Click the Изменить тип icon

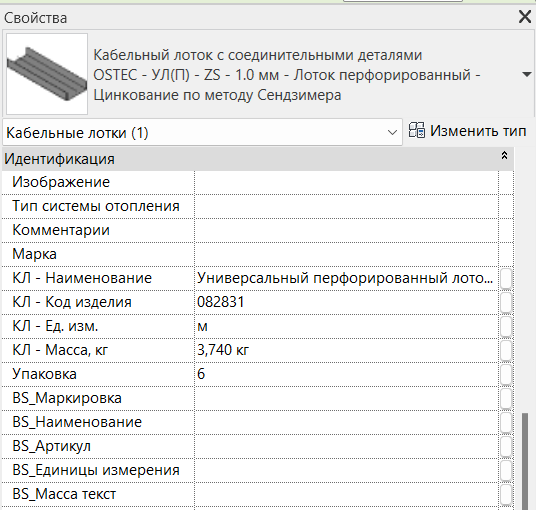click(417, 131)
